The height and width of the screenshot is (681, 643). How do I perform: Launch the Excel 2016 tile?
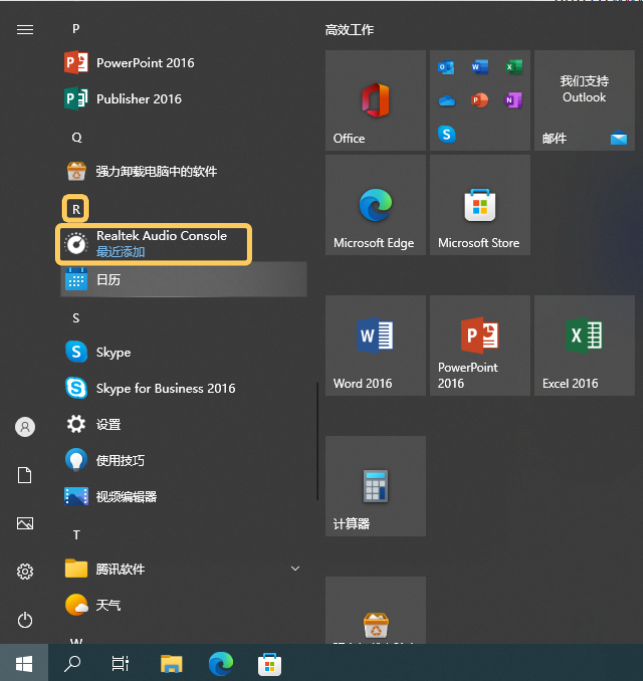click(584, 346)
